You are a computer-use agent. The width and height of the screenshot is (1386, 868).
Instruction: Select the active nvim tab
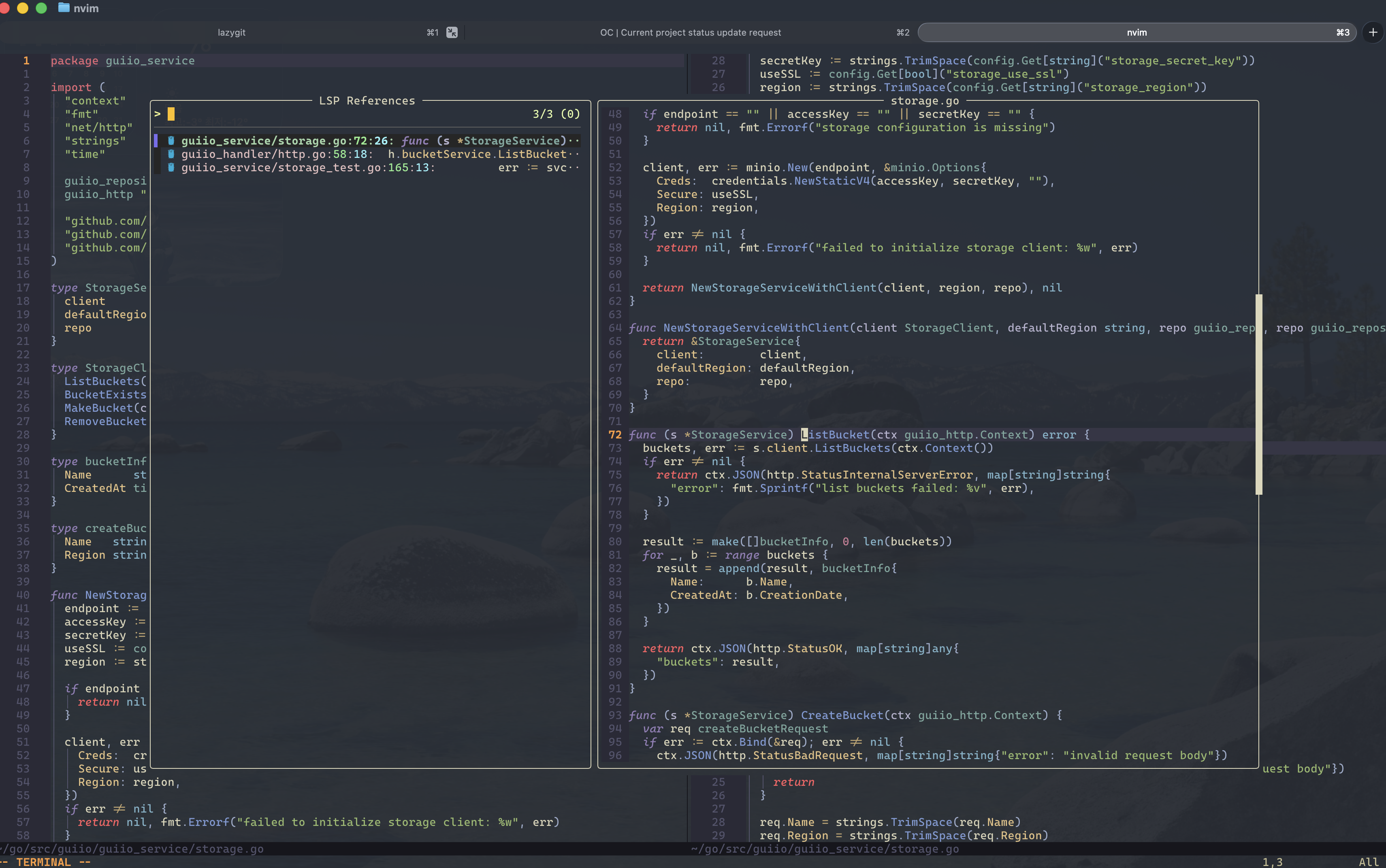pyautogui.click(x=1136, y=32)
